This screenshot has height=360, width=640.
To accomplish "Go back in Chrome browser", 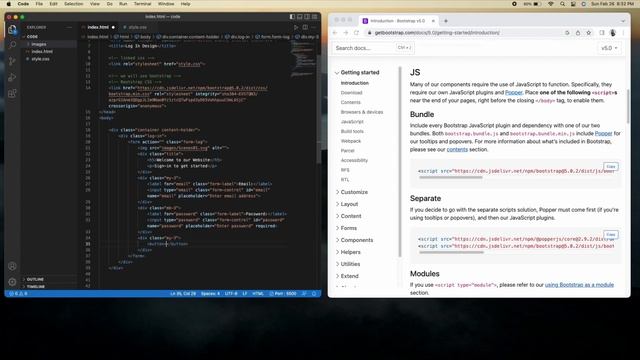I will click(x=335, y=33).
